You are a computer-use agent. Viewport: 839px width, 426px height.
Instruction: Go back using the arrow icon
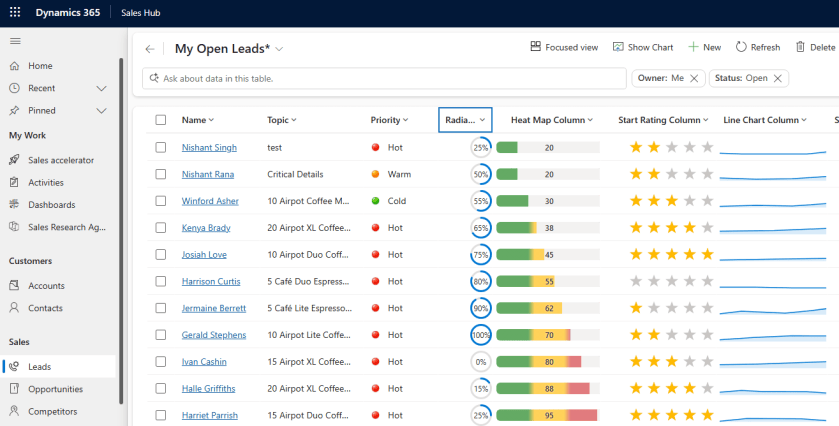pos(150,49)
